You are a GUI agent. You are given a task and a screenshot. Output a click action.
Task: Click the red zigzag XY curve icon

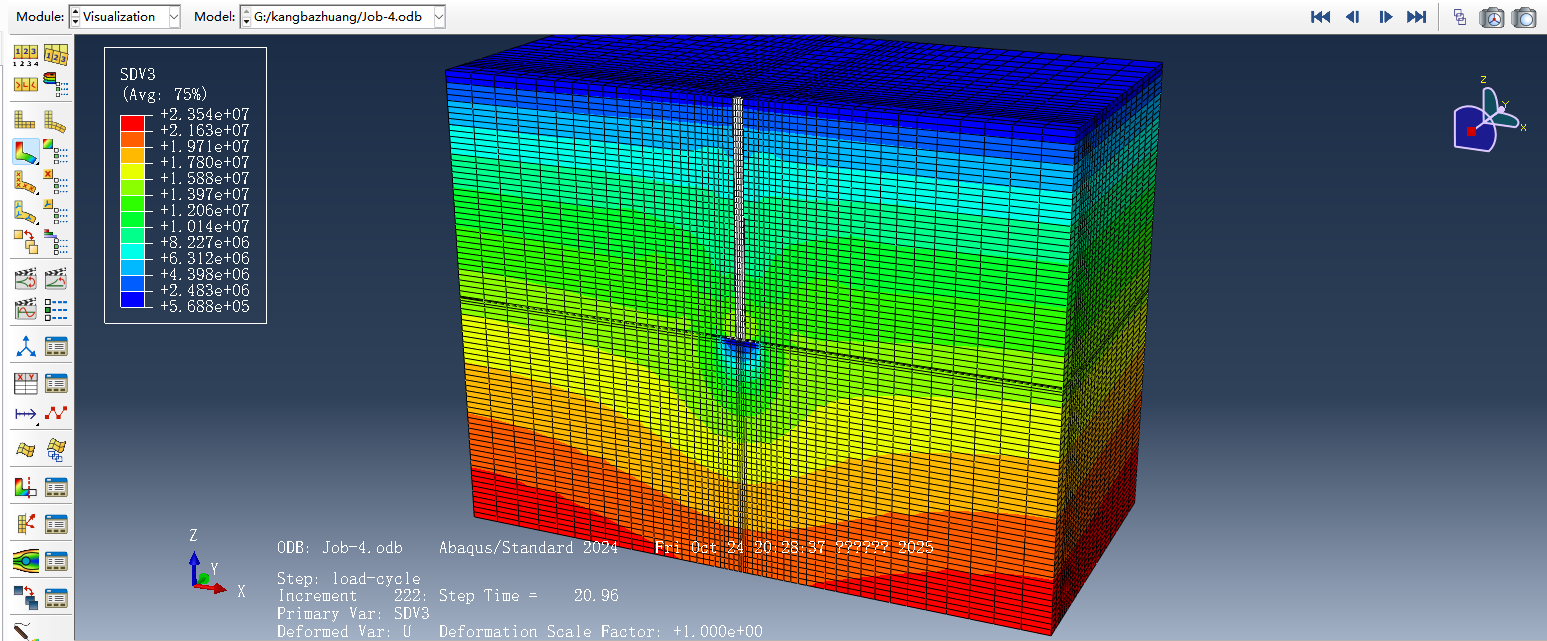coord(56,414)
